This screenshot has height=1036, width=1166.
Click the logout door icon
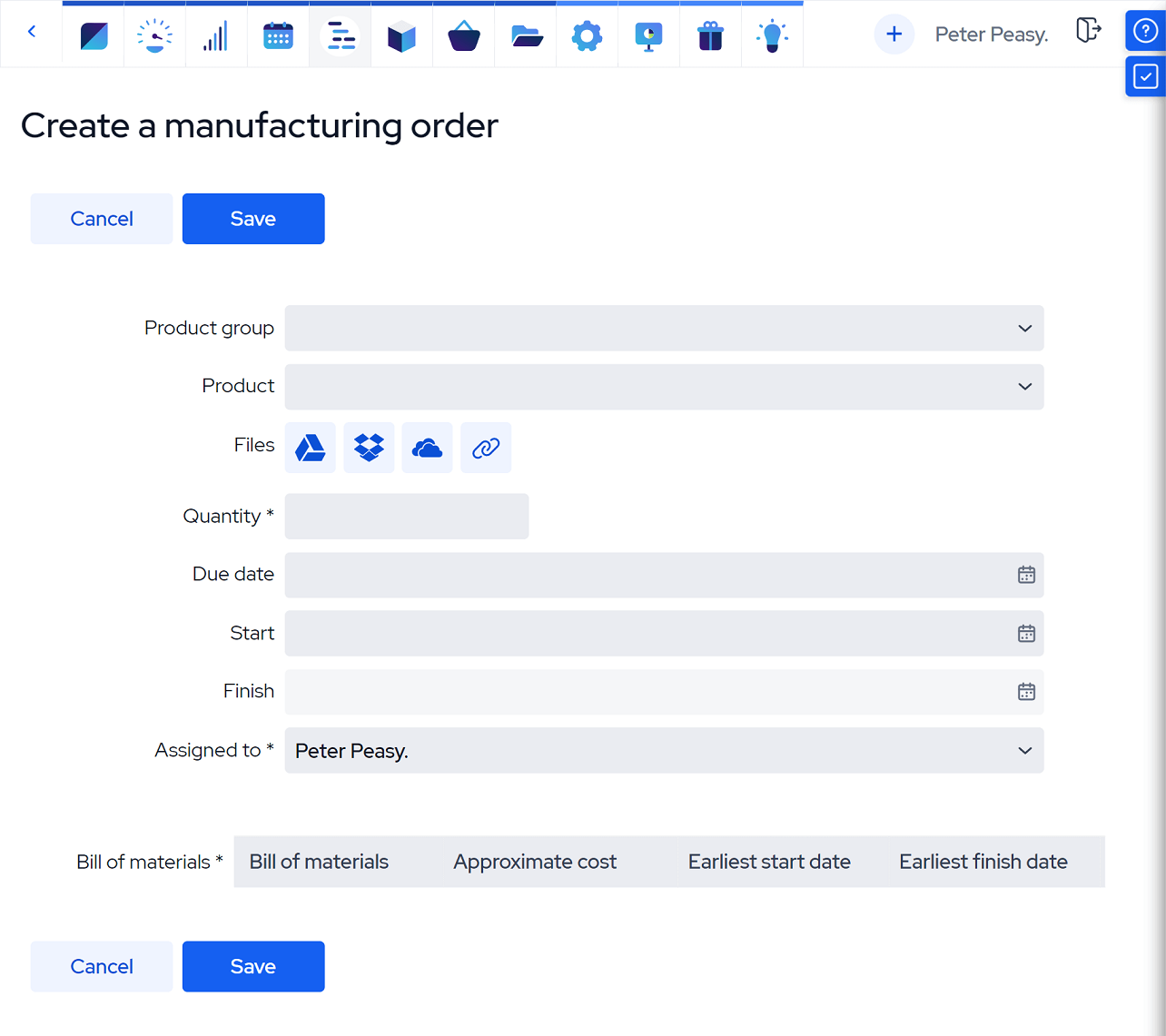(1088, 31)
